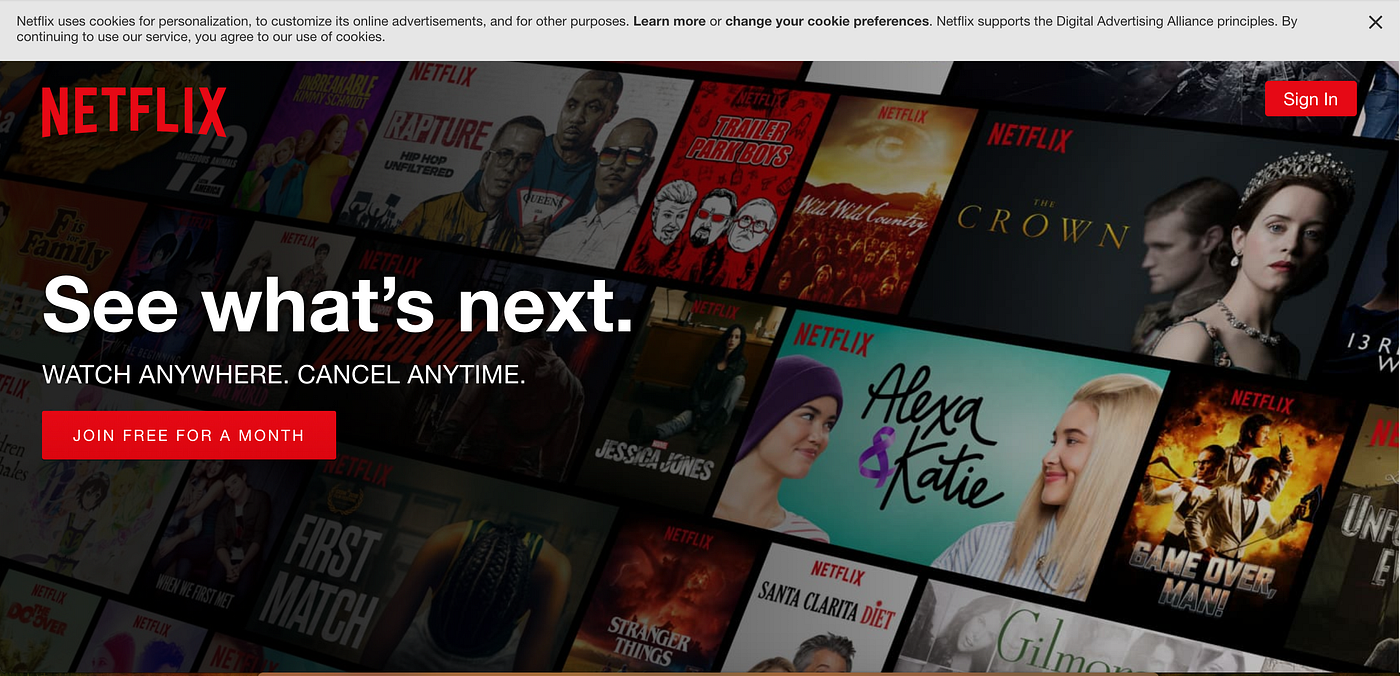Dismiss the cookie notice banner
Viewport: 1400px width, 676px height.
click(x=1375, y=21)
